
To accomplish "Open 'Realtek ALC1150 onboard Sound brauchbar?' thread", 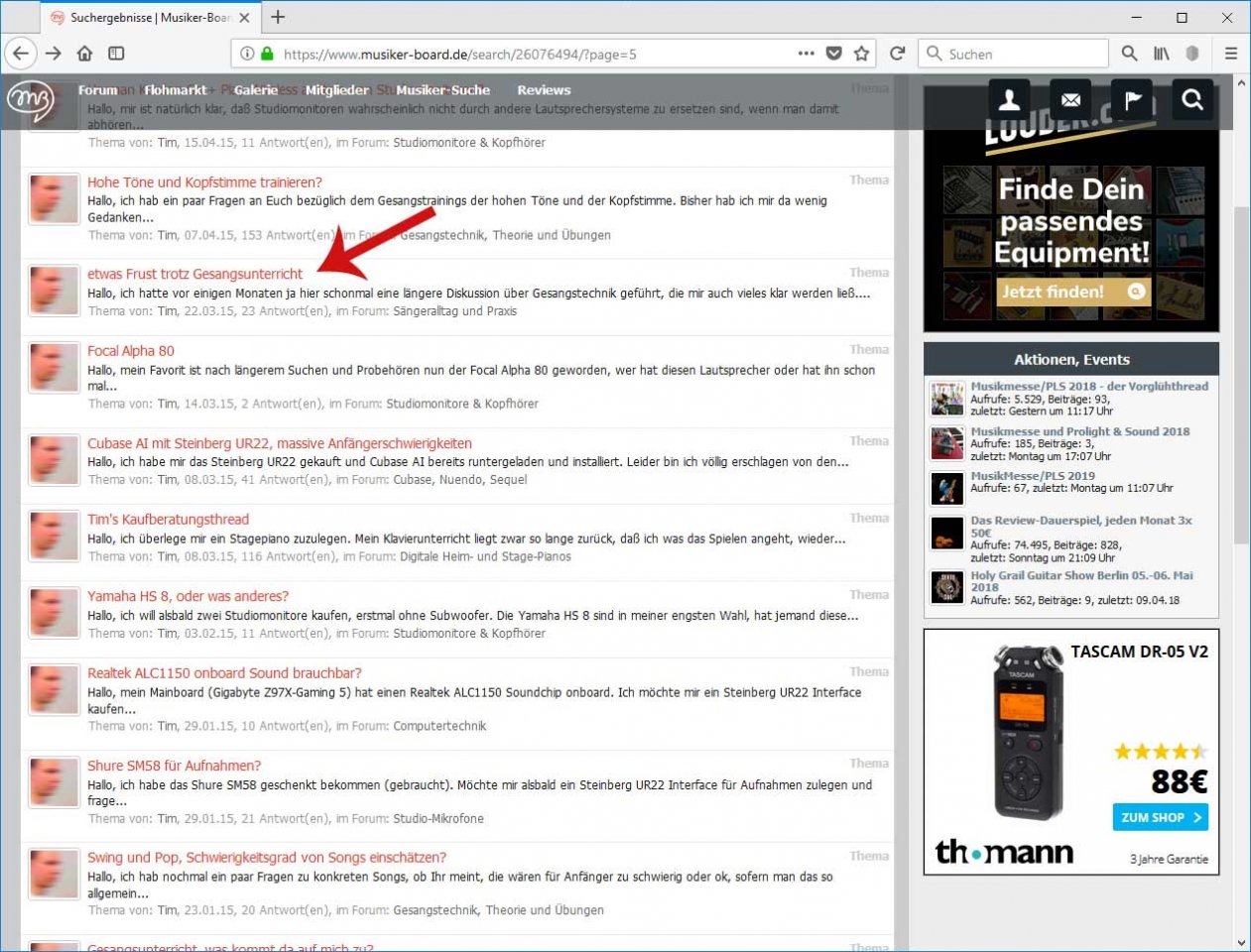I will 224,673.
